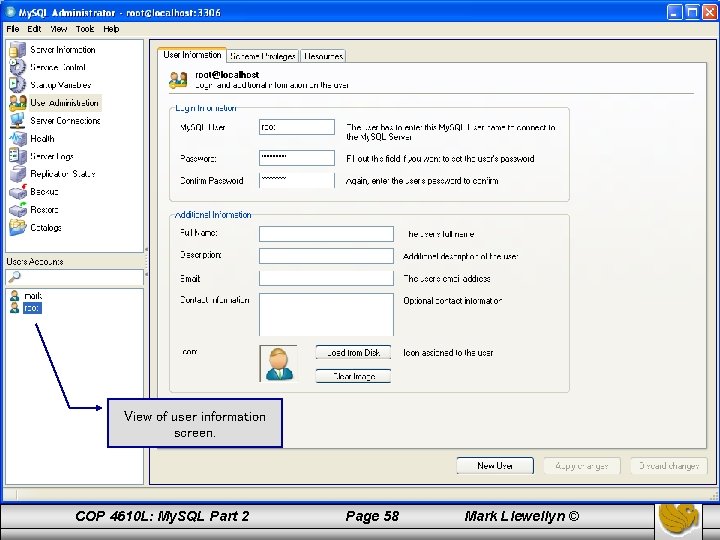Switch to the Schema Privileges tab

click(263, 56)
